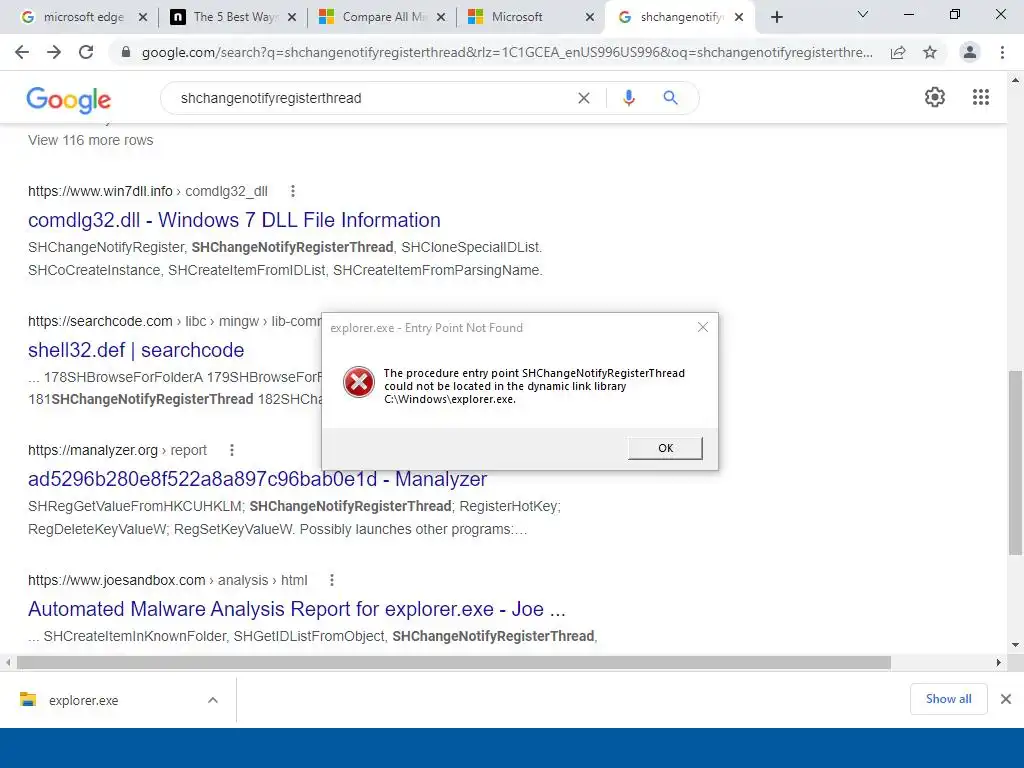Screen dimensions: 1024x768
Task: Click the scroll right arrow
Action: coord(999,662)
